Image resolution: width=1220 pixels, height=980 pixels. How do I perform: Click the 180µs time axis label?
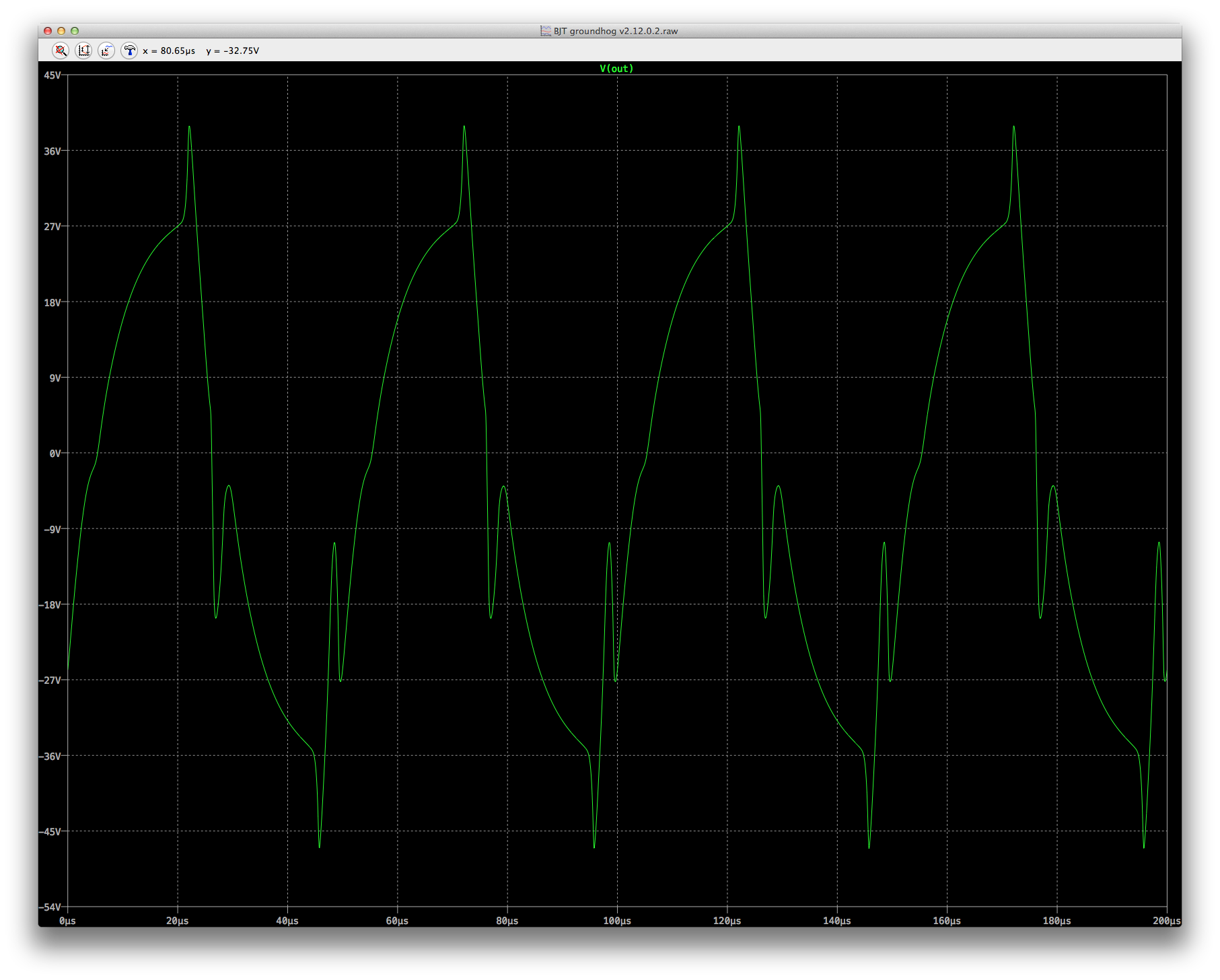[1056, 921]
